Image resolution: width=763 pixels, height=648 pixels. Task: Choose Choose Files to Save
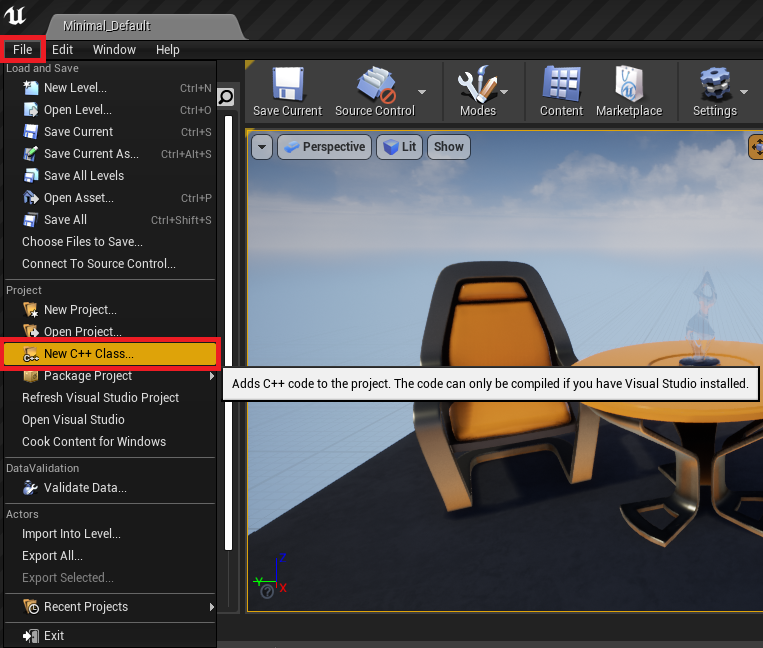coord(110,242)
